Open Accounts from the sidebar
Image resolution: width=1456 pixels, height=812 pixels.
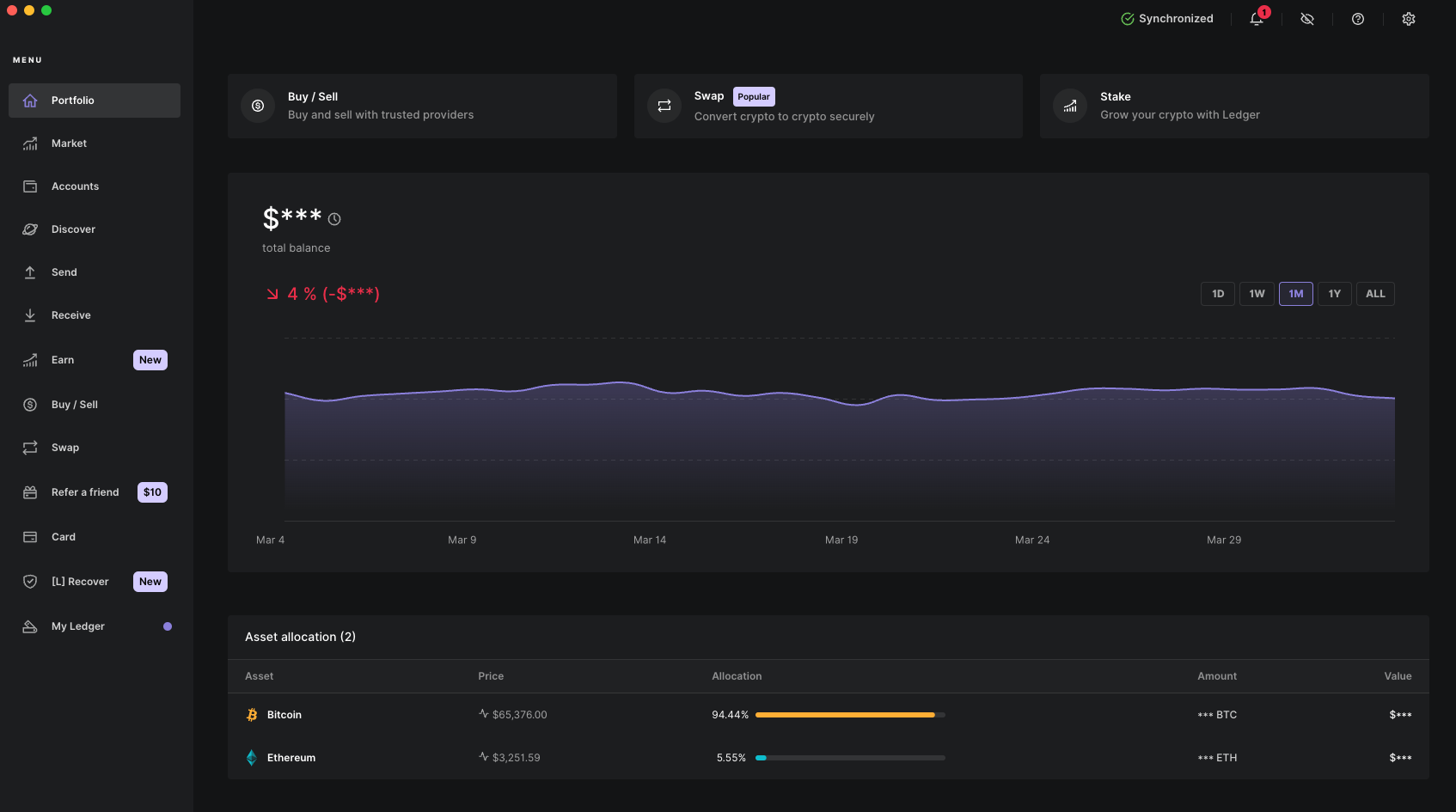click(x=95, y=186)
